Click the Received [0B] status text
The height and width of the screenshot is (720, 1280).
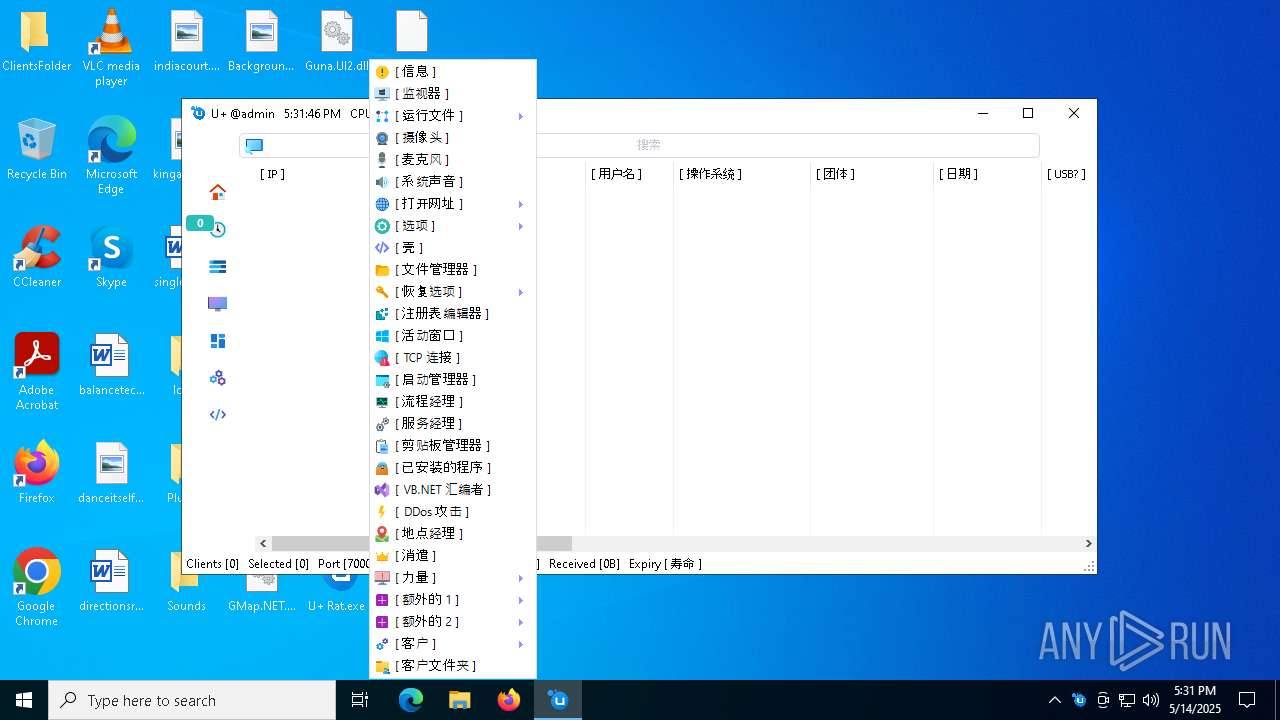pyautogui.click(x=584, y=564)
